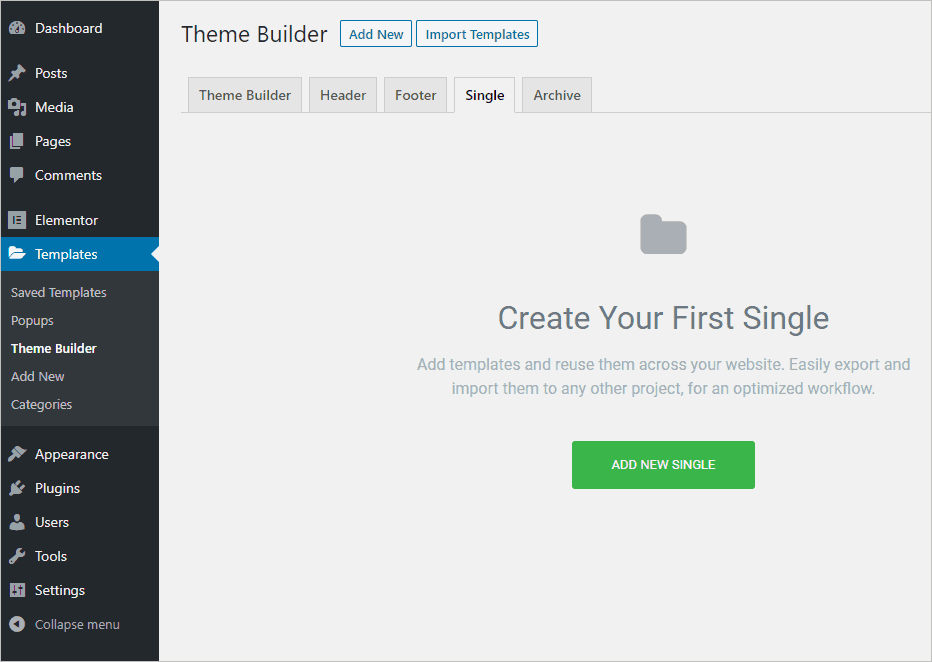Screen dimensions: 932x662
Task: Click the Tools wrench icon
Action: click(x=17, y=556)
